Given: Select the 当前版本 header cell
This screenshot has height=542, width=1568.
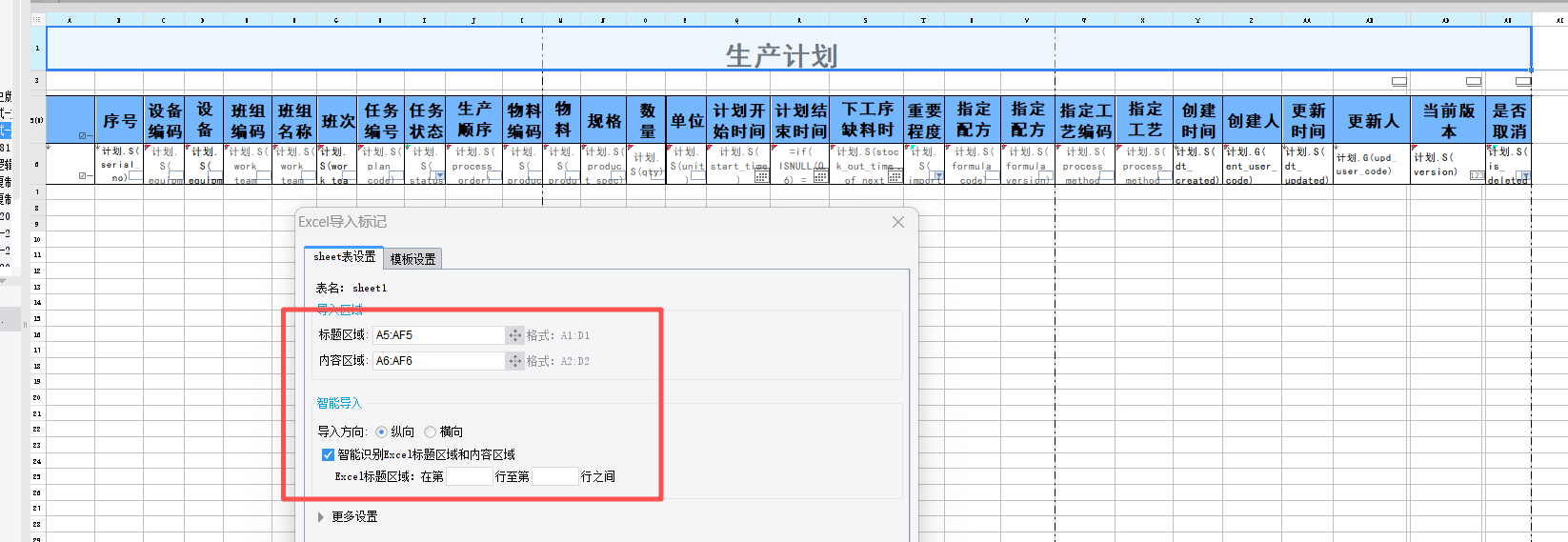Looking at the screenshot, I should click(x=1448, y=120).
